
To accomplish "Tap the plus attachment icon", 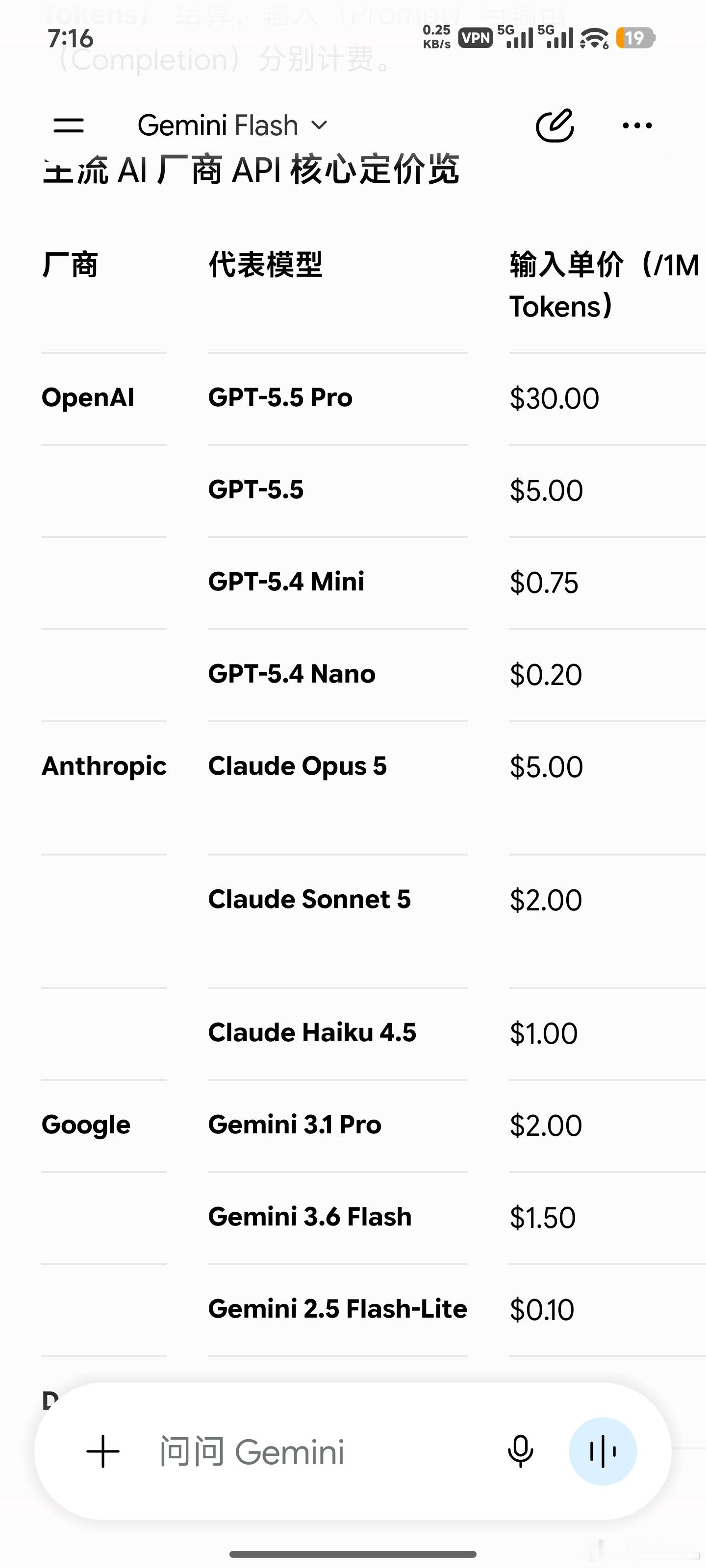I will click(x=103, y=1452).
